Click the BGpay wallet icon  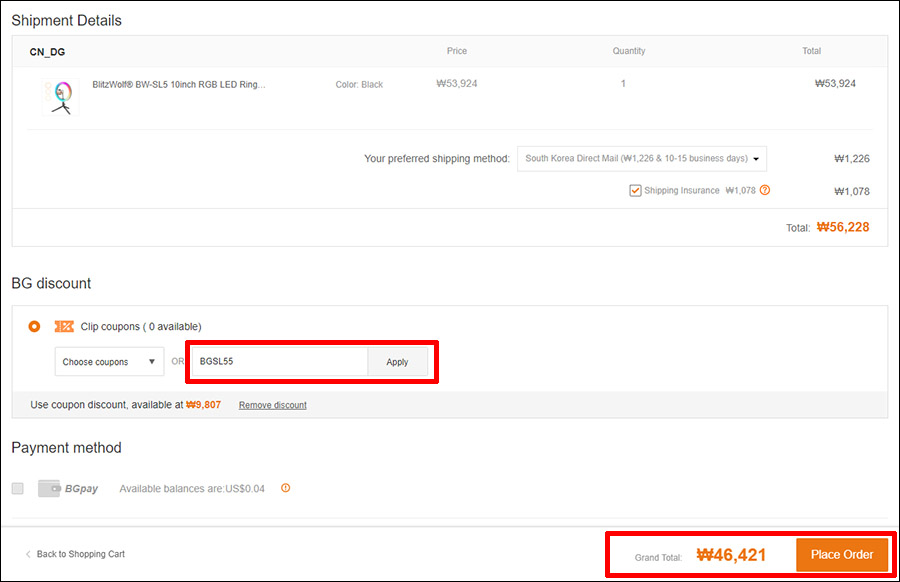click(x=49, y=488)
